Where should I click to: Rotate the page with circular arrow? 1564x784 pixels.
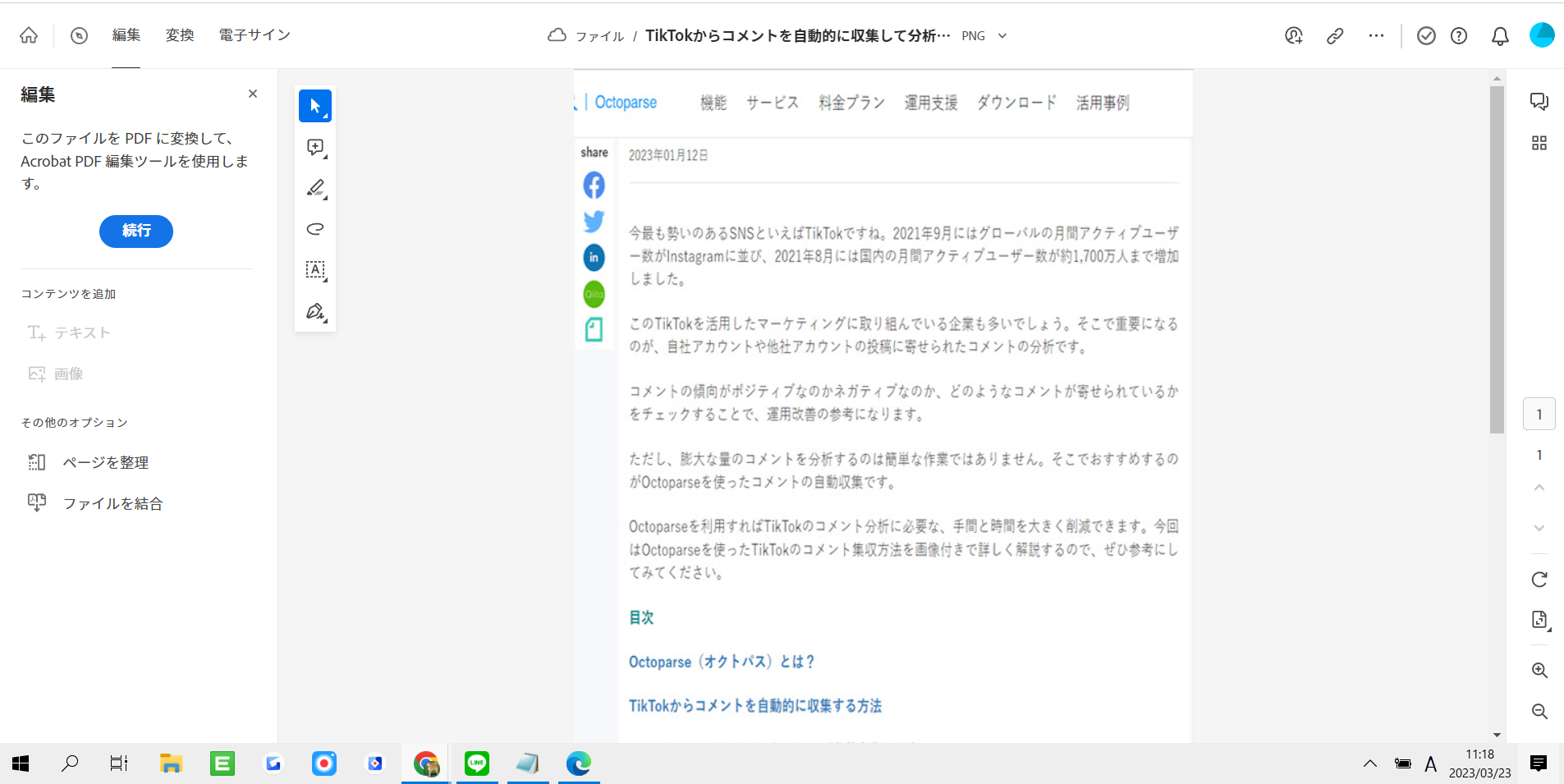1539,579
